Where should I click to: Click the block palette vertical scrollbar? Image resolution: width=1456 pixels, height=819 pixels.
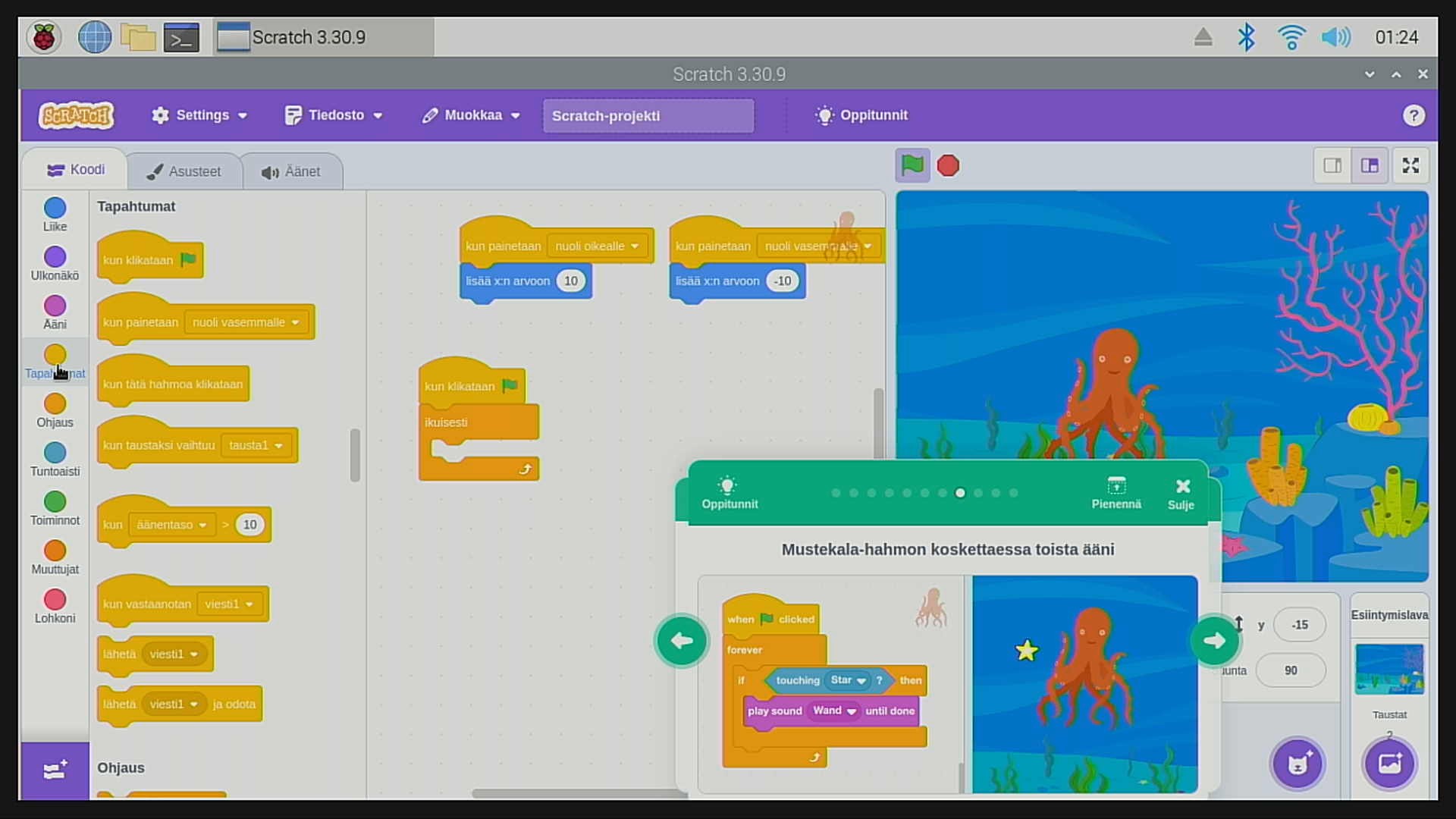point(354,455)
